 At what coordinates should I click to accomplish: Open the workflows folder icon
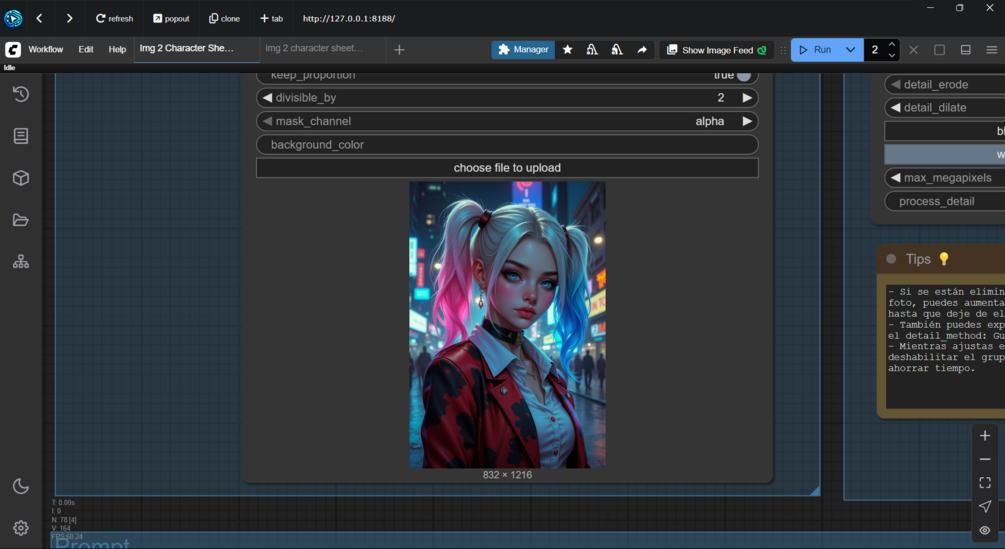coord(21,220)
